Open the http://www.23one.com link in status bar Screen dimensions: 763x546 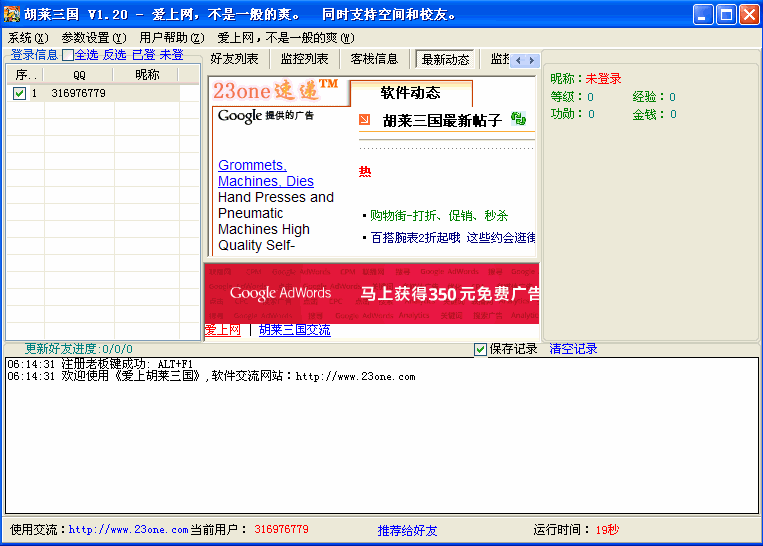click(128, 529)
